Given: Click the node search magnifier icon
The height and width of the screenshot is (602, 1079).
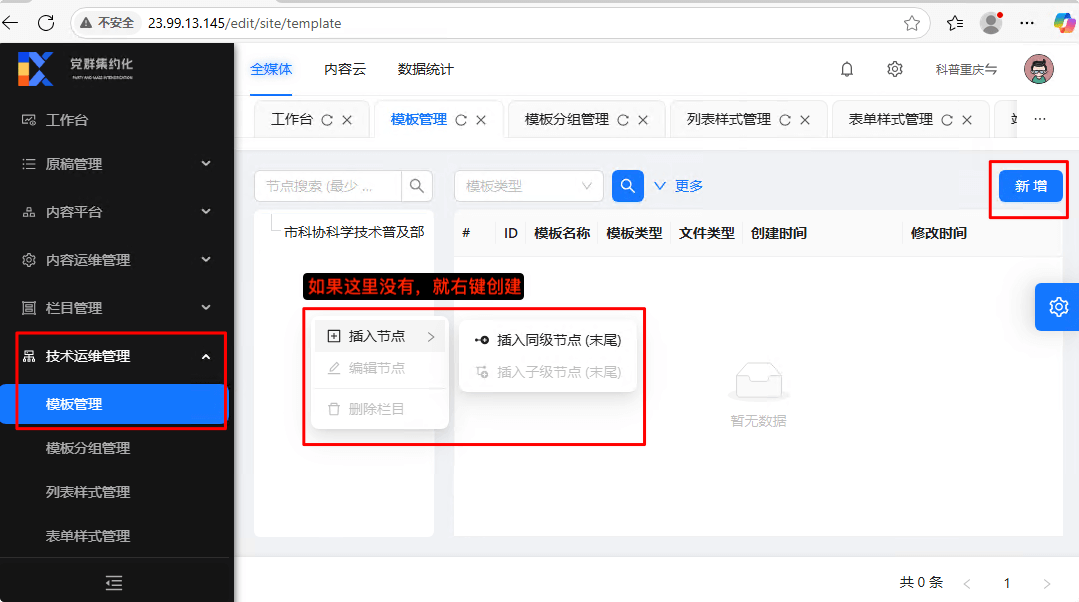Looking at the screenshot, I should click(417, 186).
